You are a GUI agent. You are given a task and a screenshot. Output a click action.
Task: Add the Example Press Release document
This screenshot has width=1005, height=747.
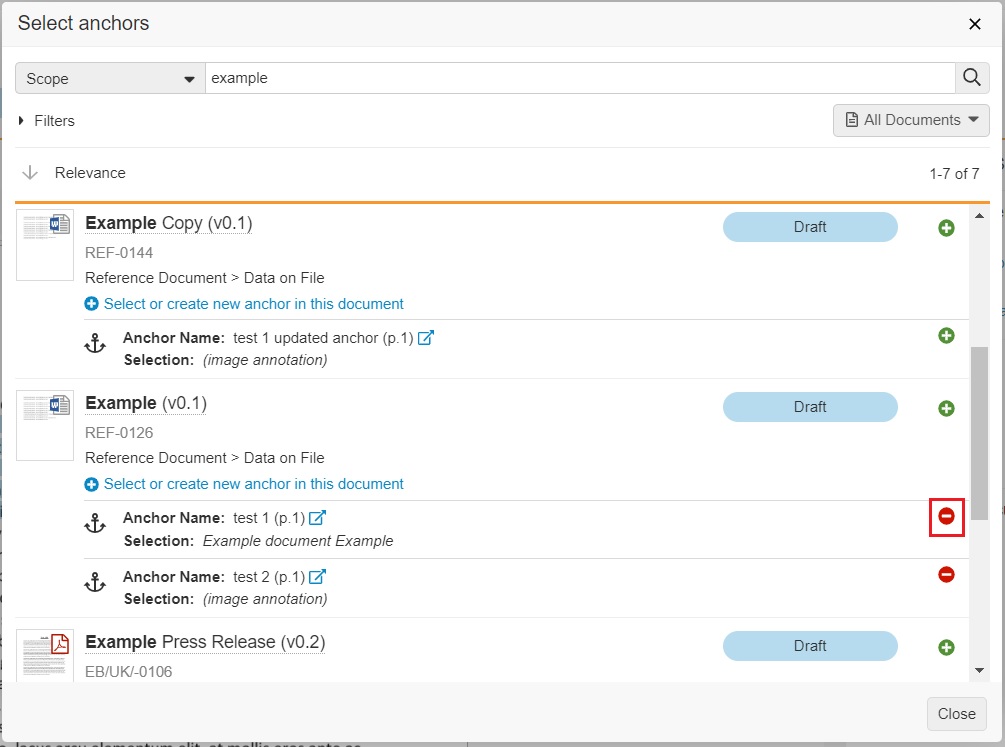click(x=946, y=647)
